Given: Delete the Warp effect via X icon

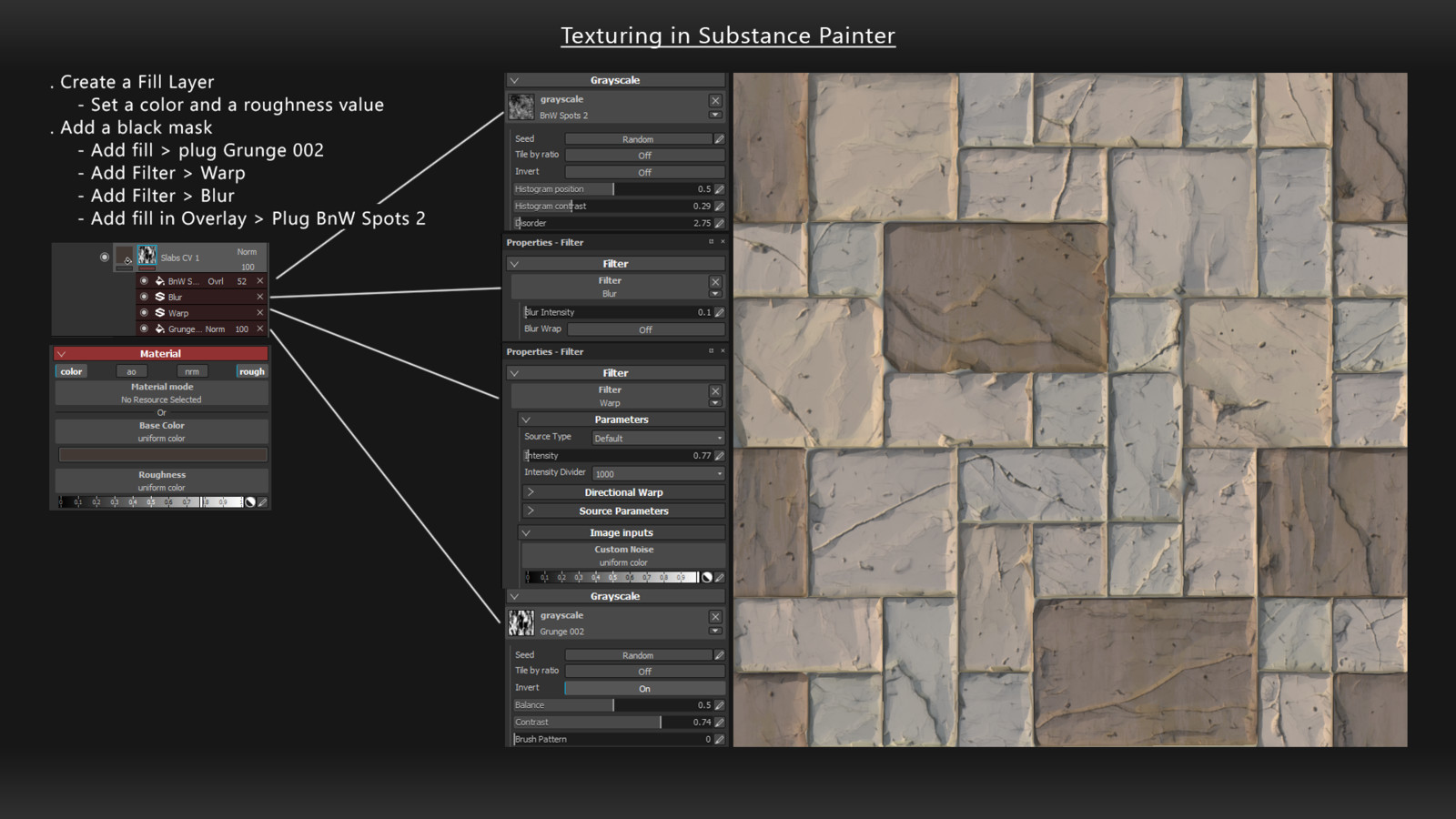Looking at the screenshot, I should (x=259, y=312).
